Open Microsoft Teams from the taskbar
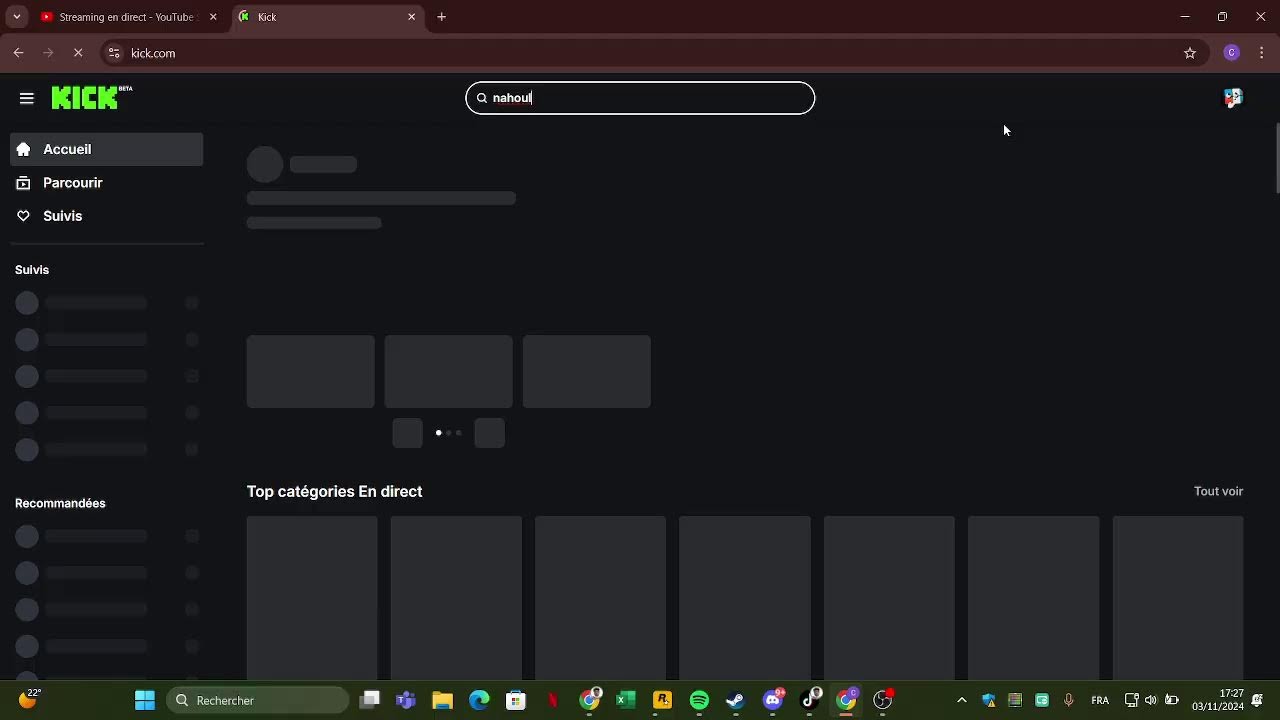 click(x=405, y=700)
